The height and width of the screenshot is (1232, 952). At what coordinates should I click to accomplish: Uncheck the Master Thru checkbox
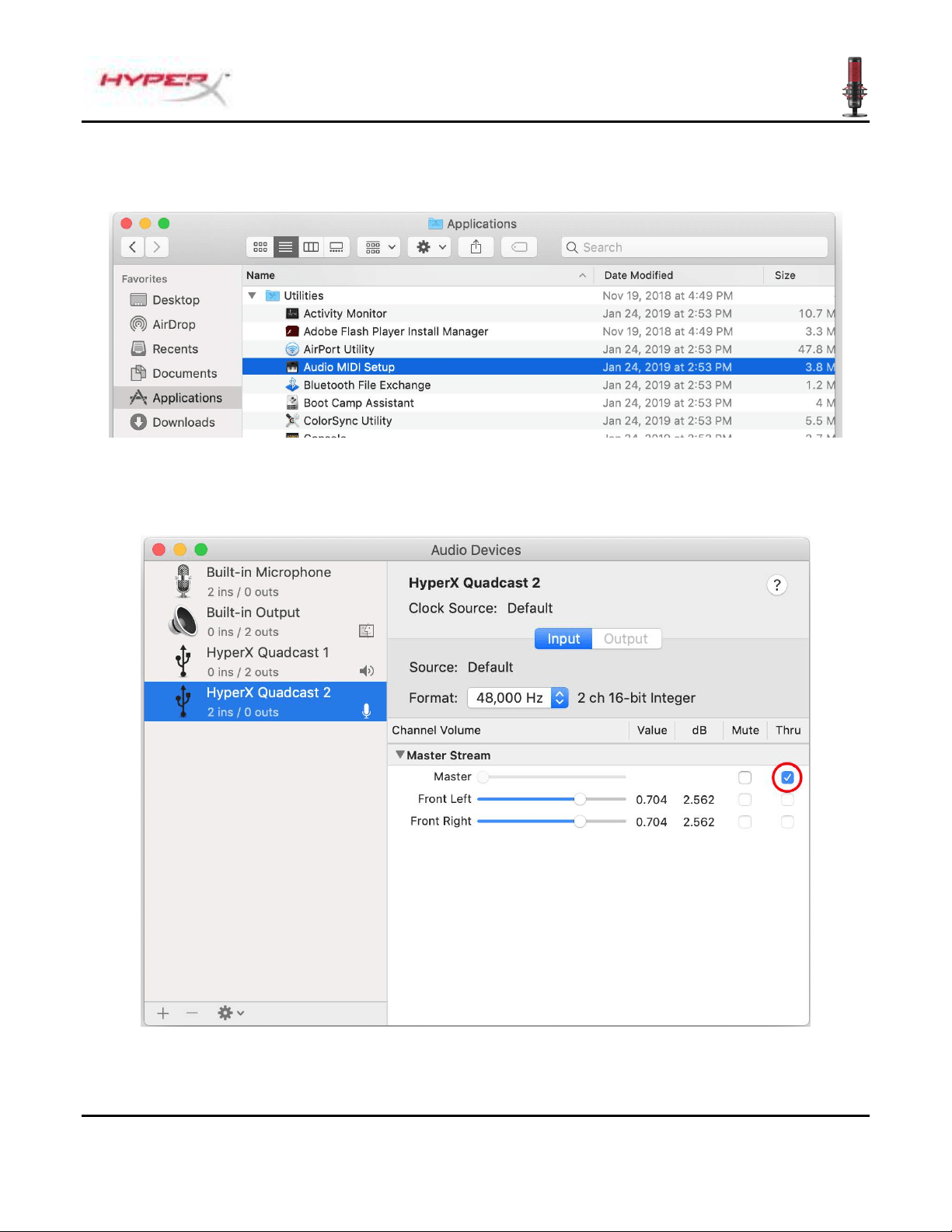(x=787, y=777)
